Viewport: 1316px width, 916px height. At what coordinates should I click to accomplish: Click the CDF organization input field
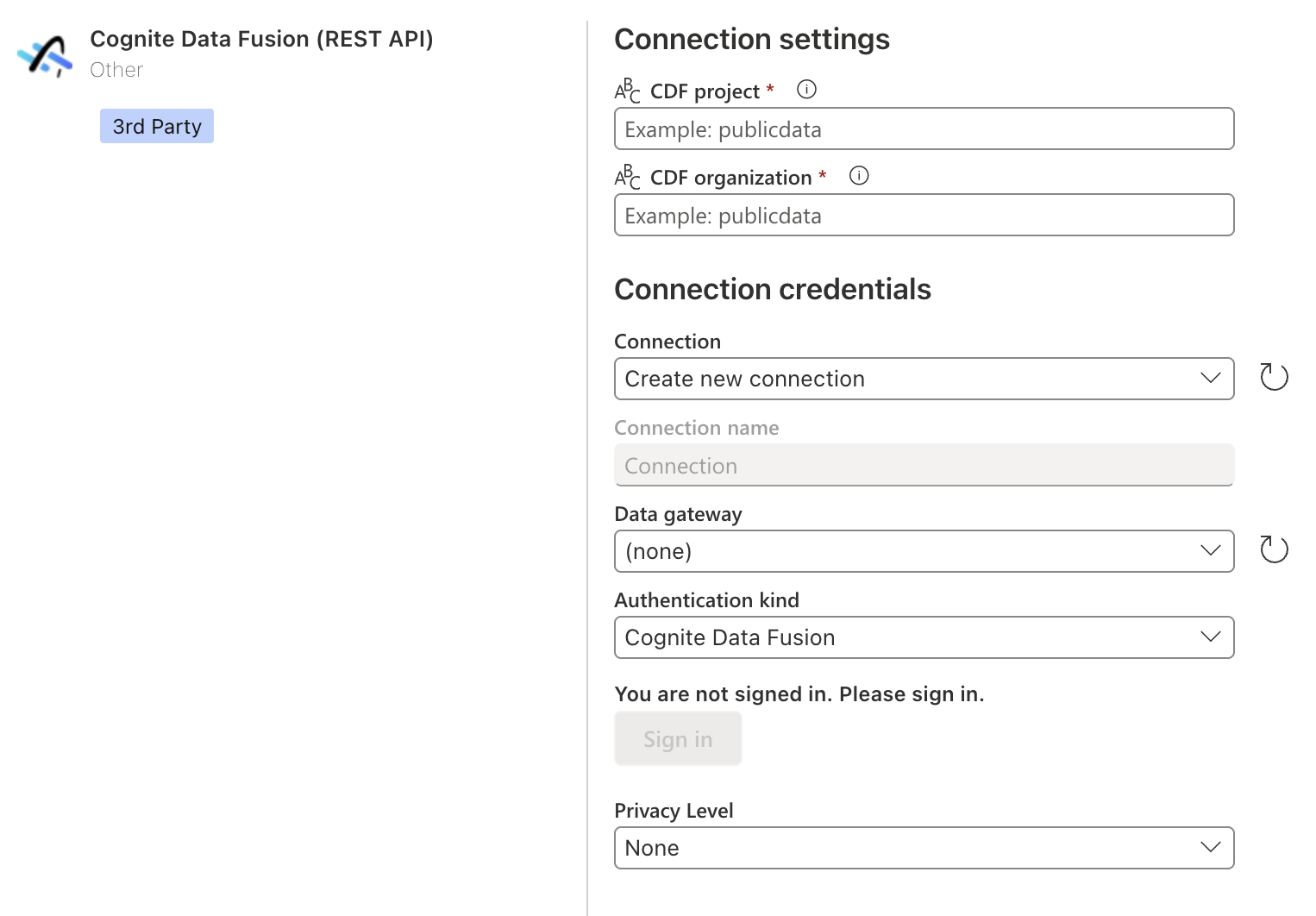924,215
